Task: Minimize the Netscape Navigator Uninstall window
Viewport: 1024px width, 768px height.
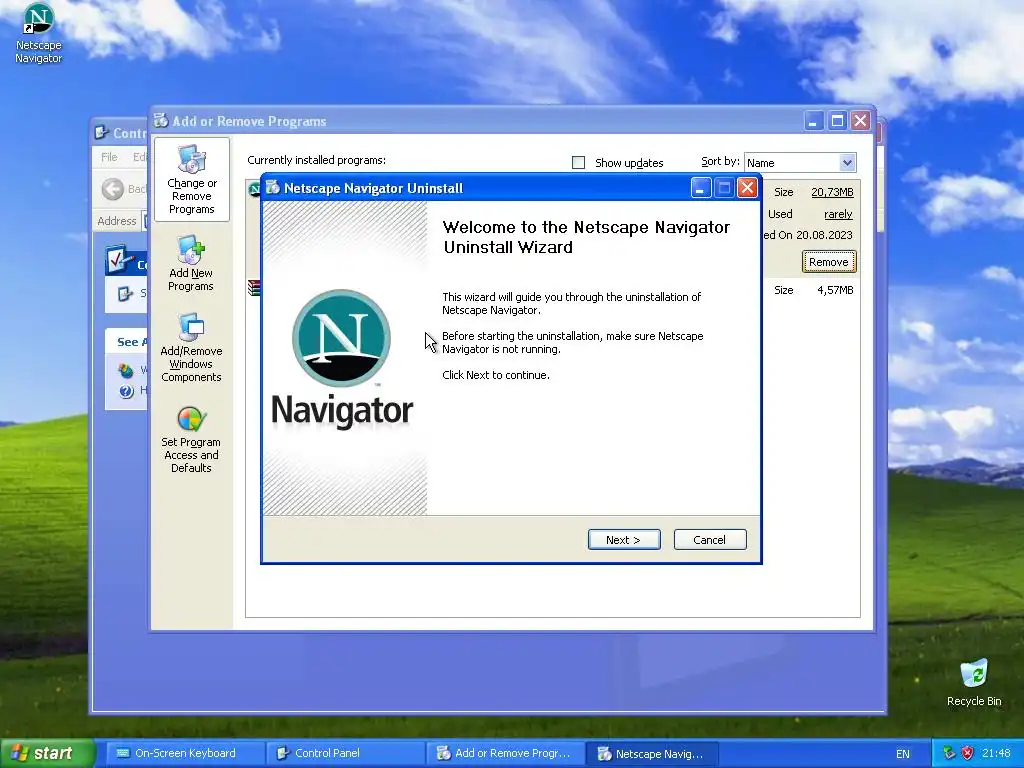Action: 701,188
